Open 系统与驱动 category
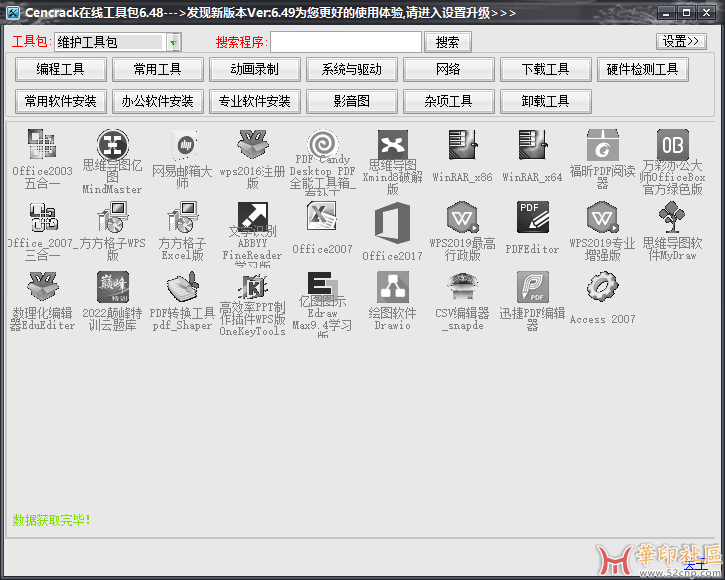The height and width of the screenshot is (580, 725). (352, 69)
